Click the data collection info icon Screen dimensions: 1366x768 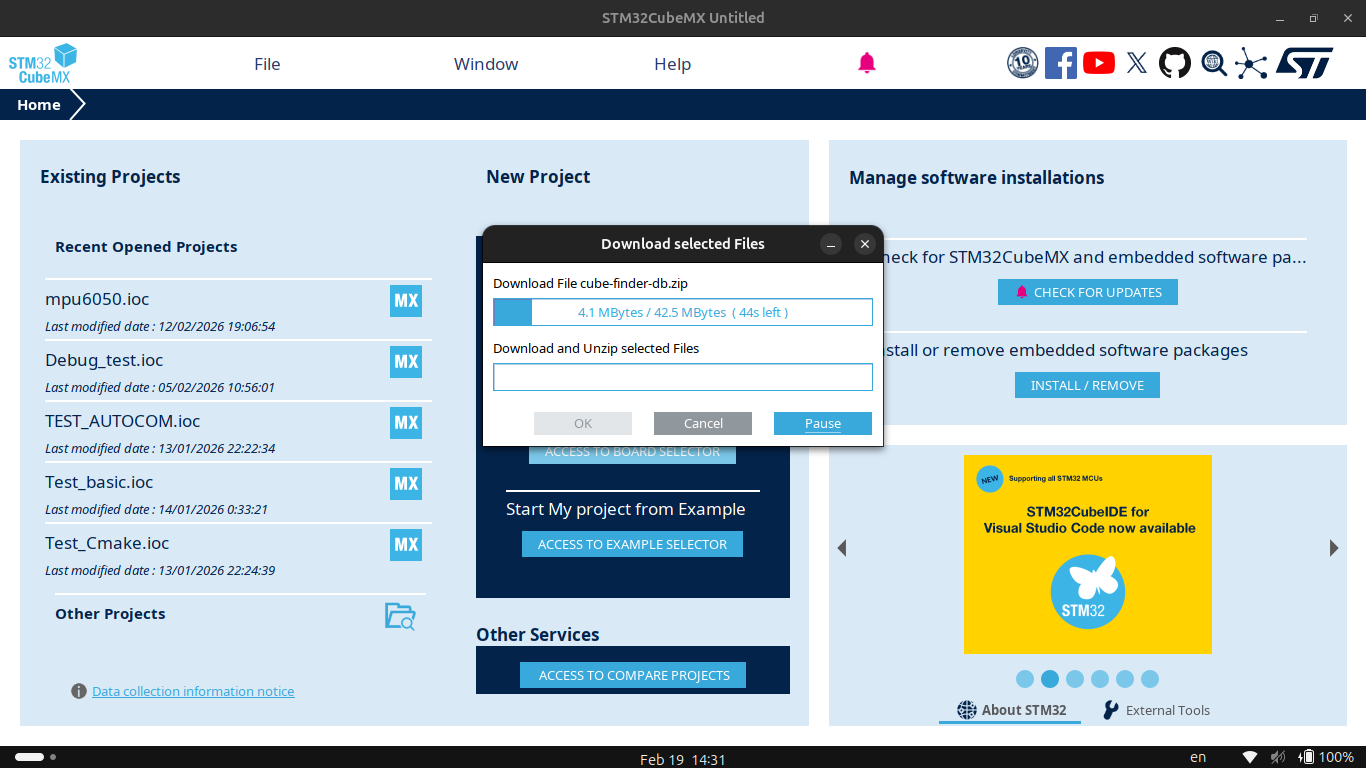pos(79,691)
